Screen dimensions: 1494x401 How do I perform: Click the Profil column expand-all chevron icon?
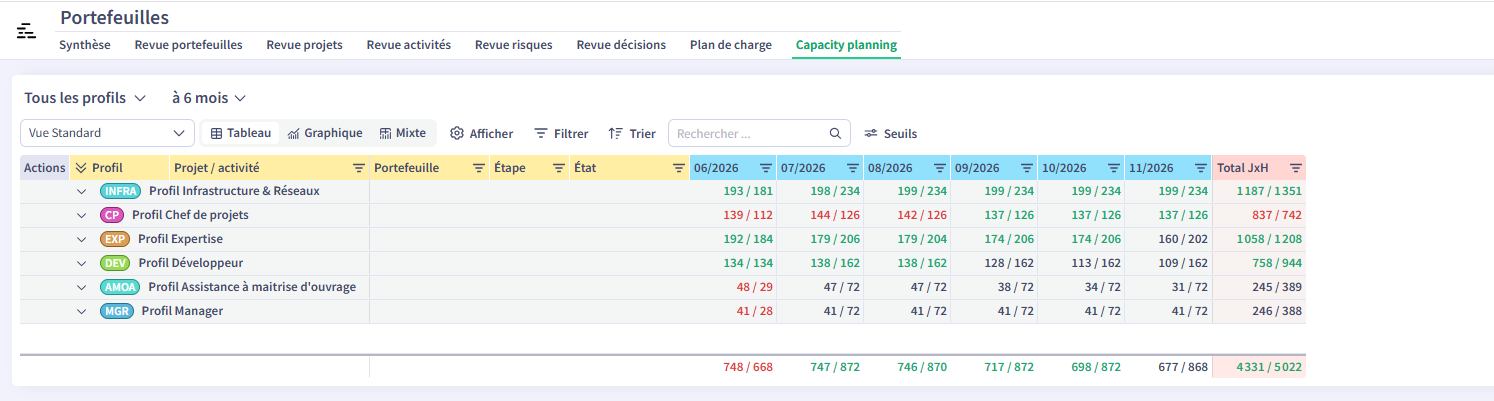click(x=81, y=168)
